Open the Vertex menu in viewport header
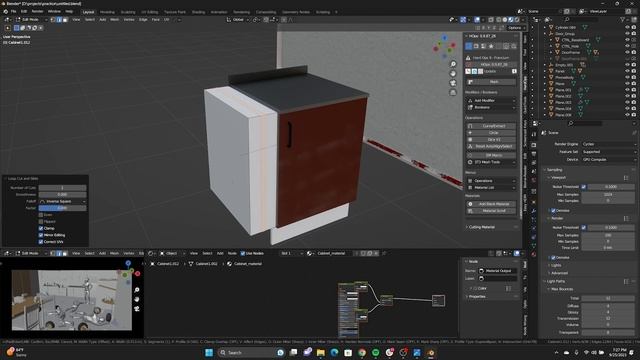 (x=129, y=20)
